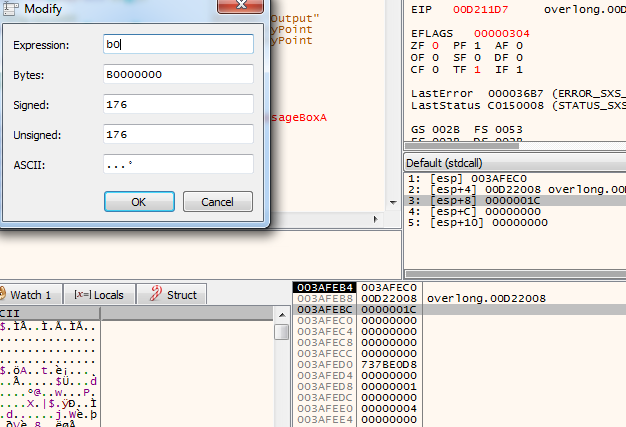Toggle the PF flag value

pyautogui.click(x=477, y=45)
